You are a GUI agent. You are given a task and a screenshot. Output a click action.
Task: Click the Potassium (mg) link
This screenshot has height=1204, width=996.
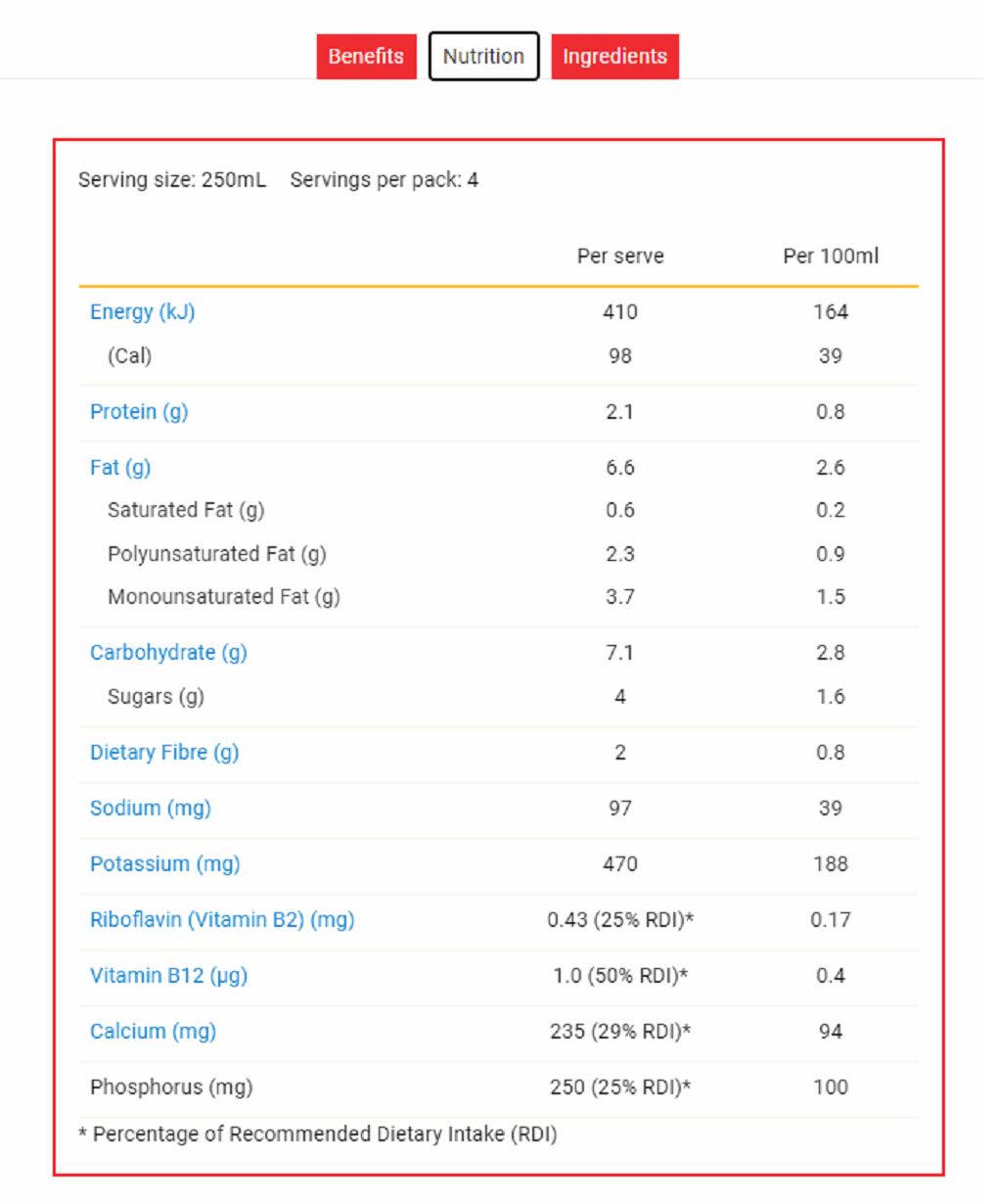(165, 864)
